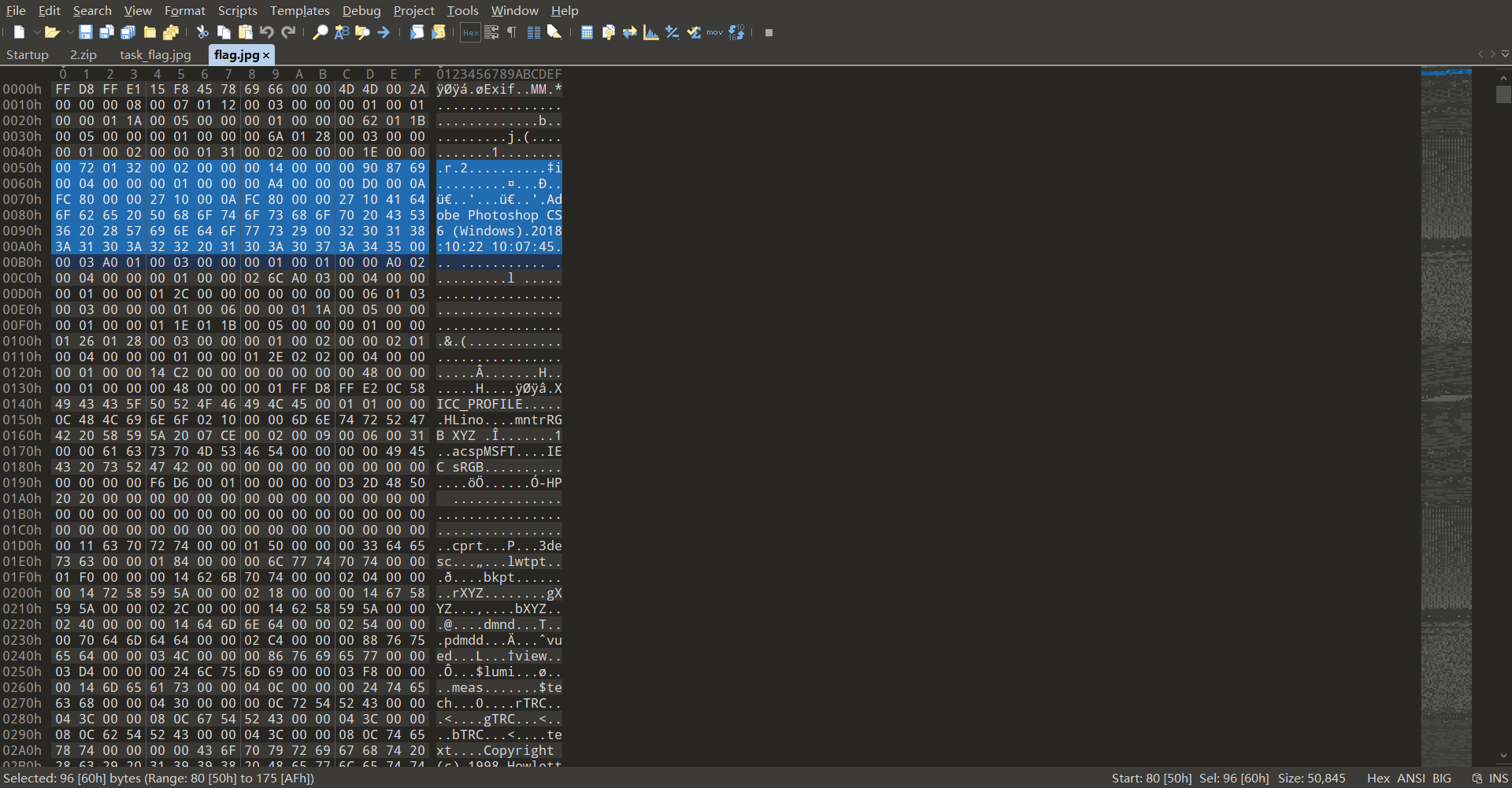Open the Templates menu
Viewport: 1512px width, 788px height.
click(x=299, y=10)
